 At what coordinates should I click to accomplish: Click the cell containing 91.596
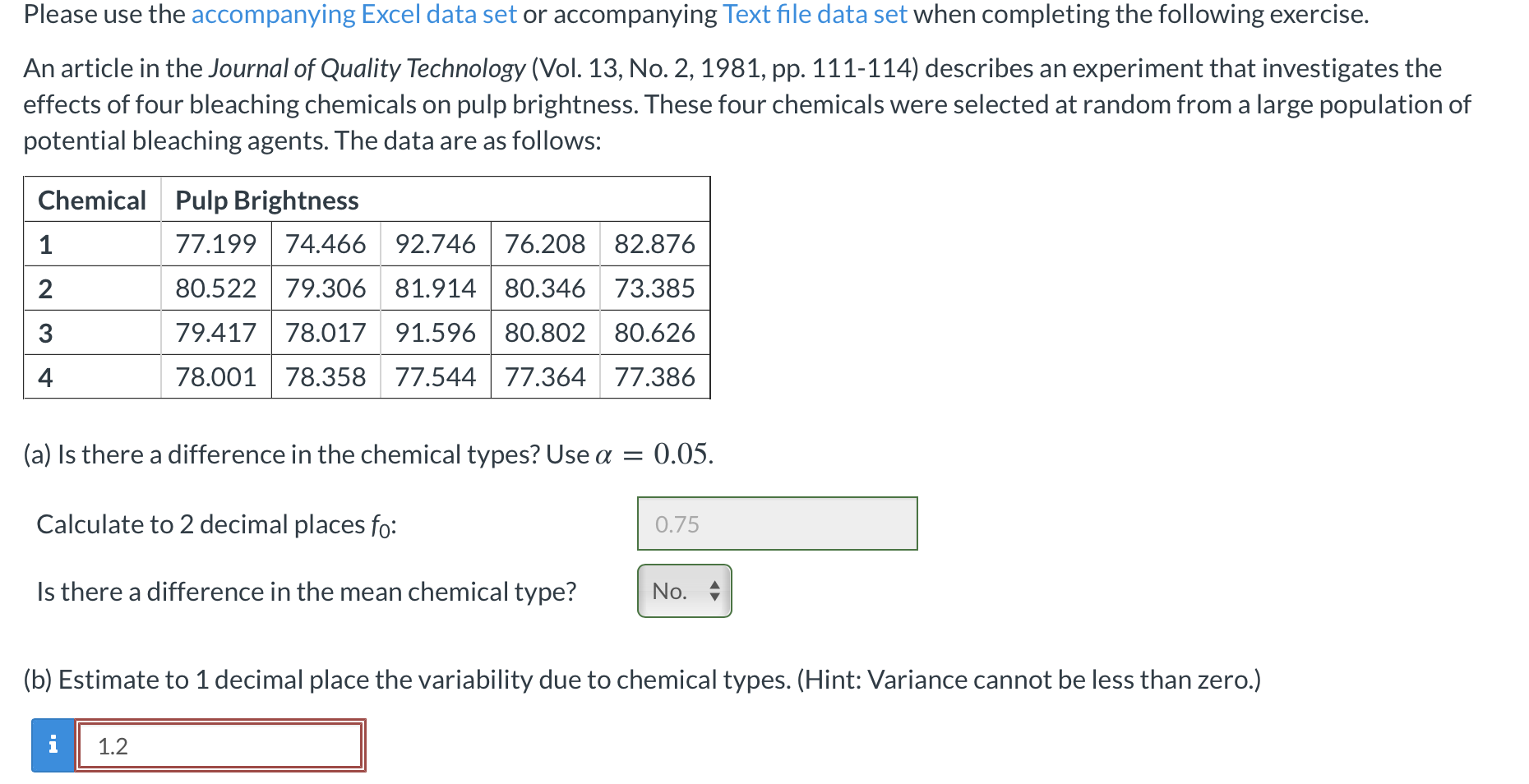point(435,333)
